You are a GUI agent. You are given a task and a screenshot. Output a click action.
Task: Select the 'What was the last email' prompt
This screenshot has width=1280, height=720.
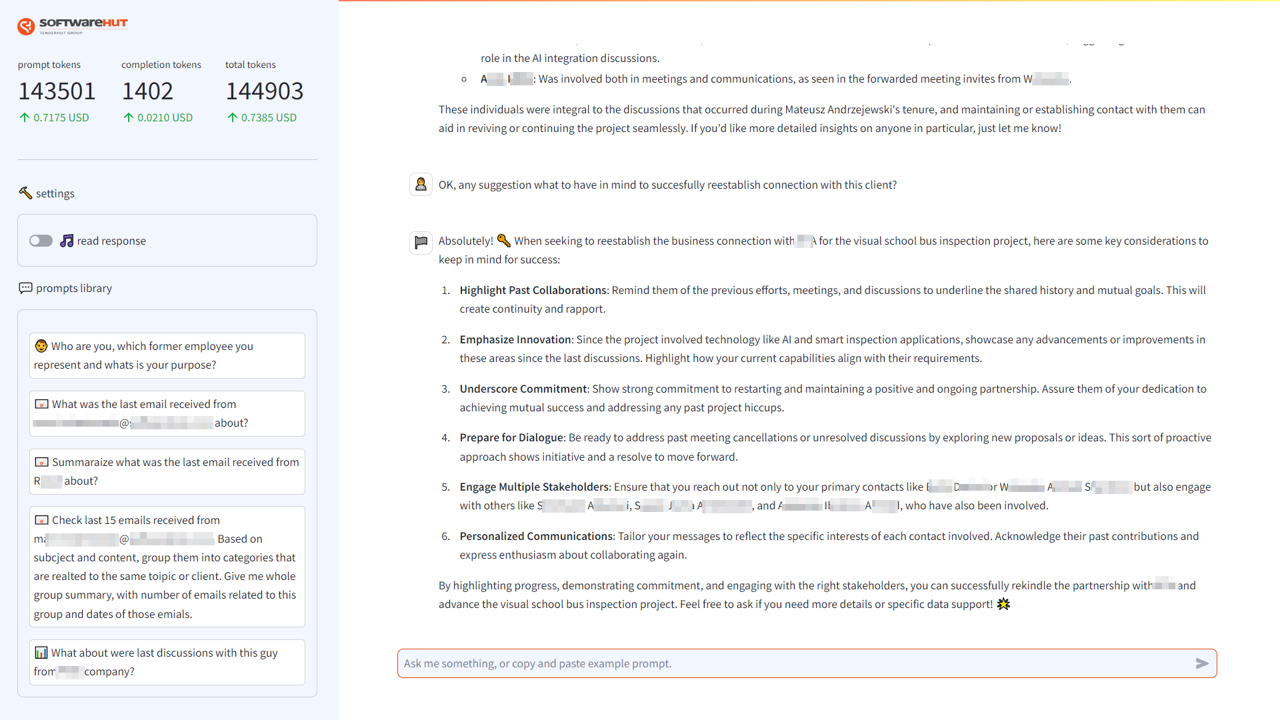click(167, 414)
